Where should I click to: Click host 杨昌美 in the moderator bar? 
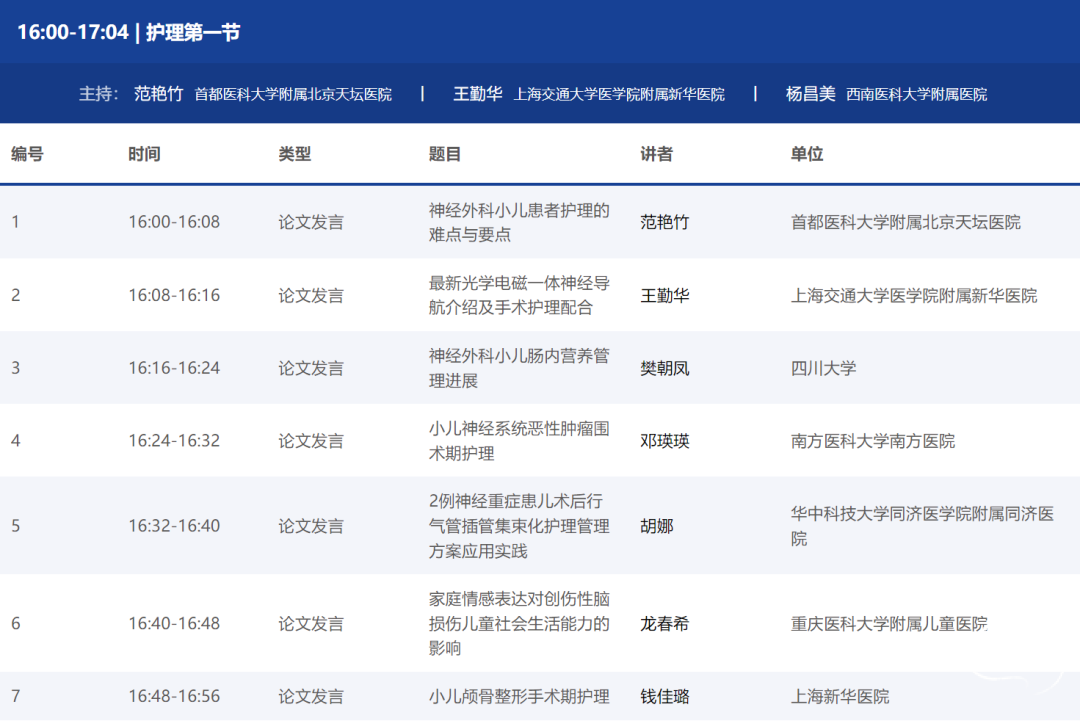pyautogui.click(x=810, y=94)
